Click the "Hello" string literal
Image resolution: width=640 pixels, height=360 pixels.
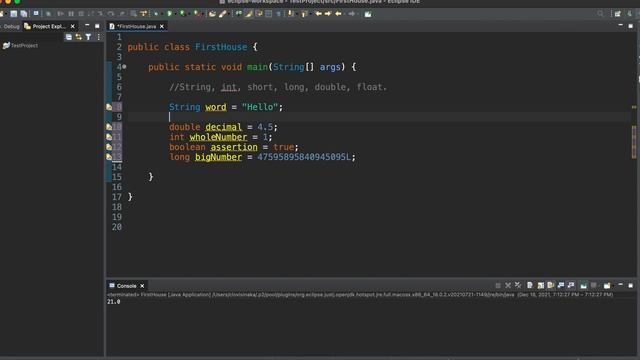tap(260, 107)
